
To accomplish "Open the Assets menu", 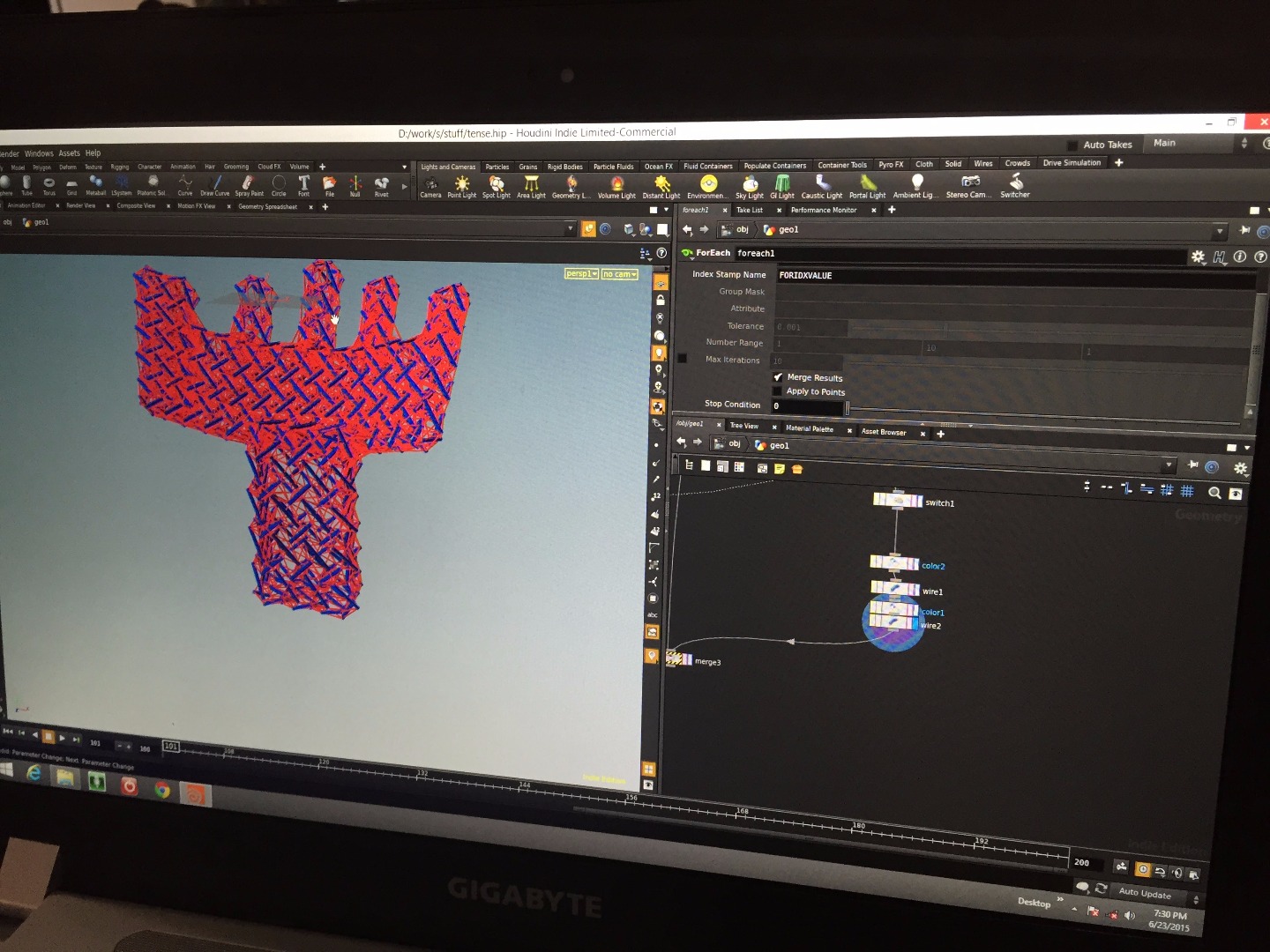I will pos(69,153).
